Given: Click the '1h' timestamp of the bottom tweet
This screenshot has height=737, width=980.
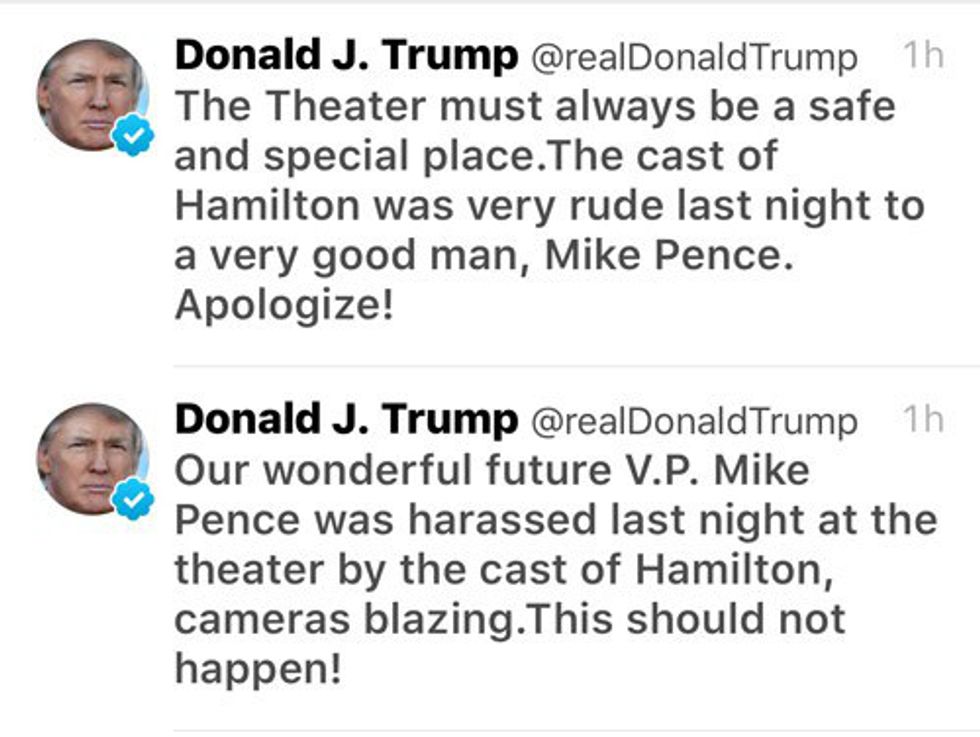Looking at the screenshot, I should [922, 420].
